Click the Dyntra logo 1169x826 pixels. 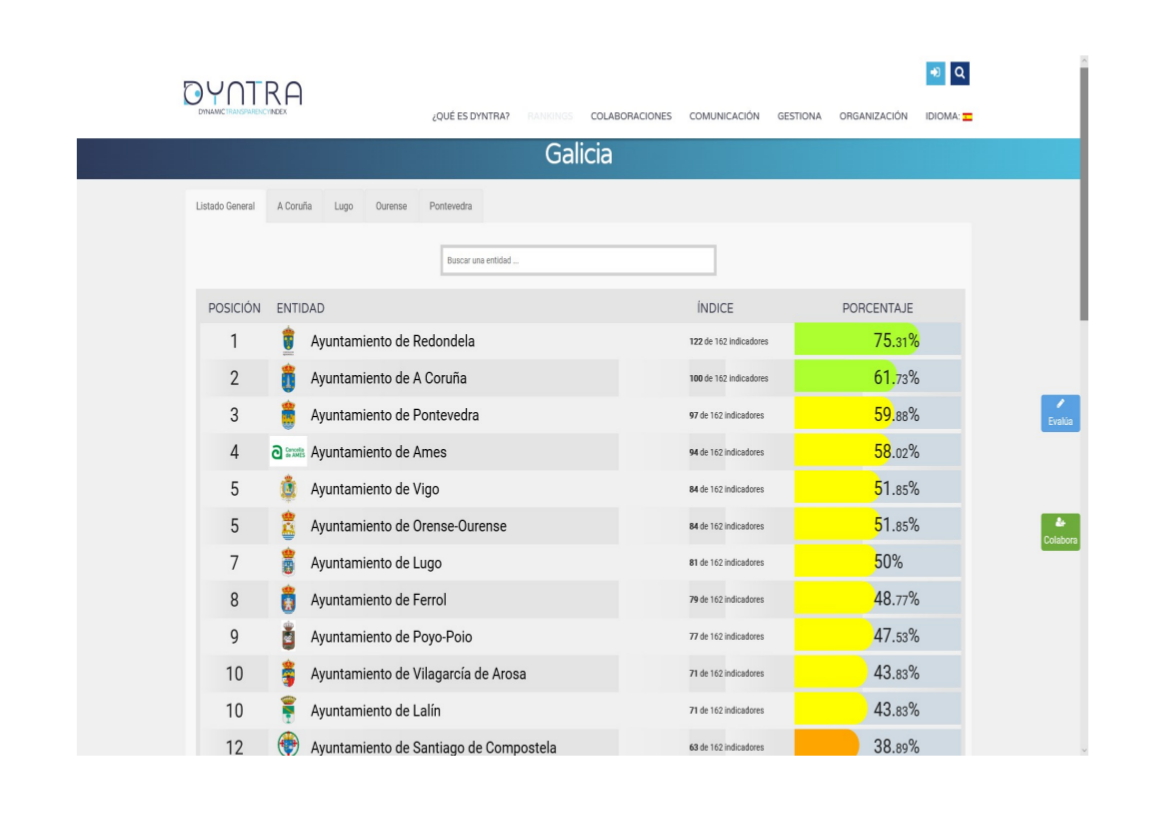243,98
